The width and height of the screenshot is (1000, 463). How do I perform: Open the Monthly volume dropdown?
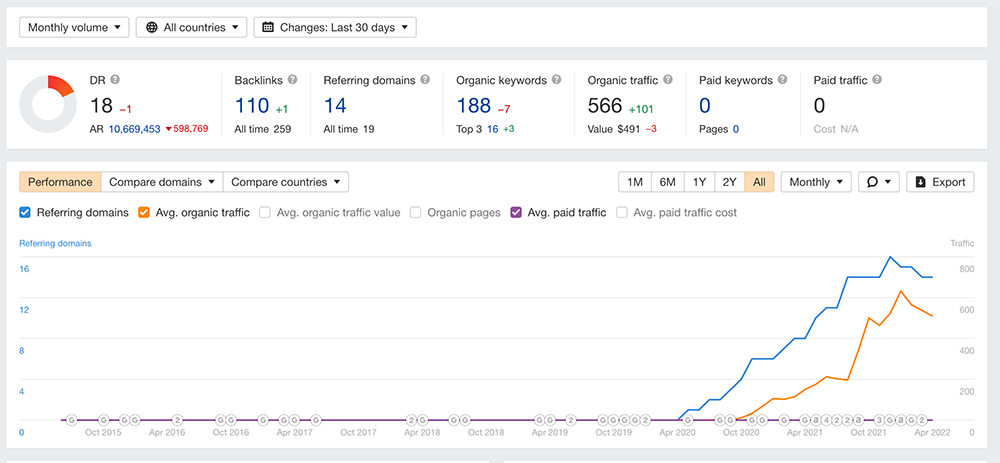76,27
